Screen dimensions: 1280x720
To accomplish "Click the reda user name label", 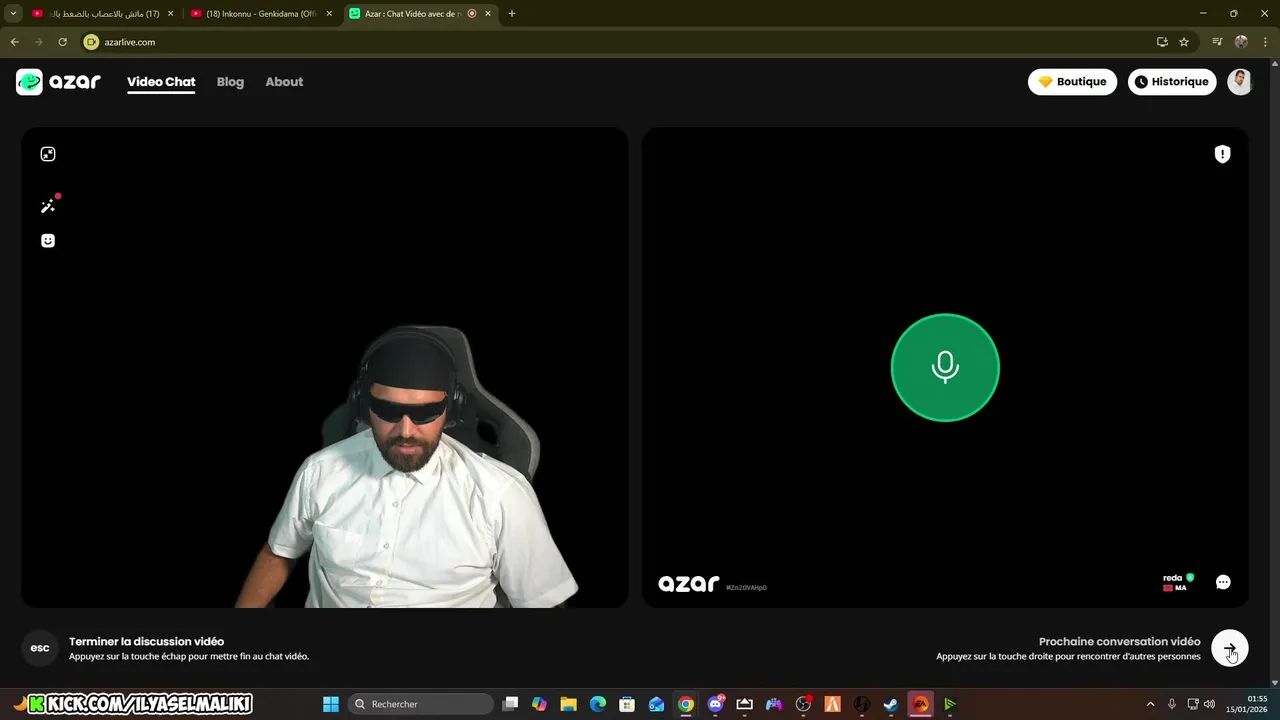I will click(1172, 577).
